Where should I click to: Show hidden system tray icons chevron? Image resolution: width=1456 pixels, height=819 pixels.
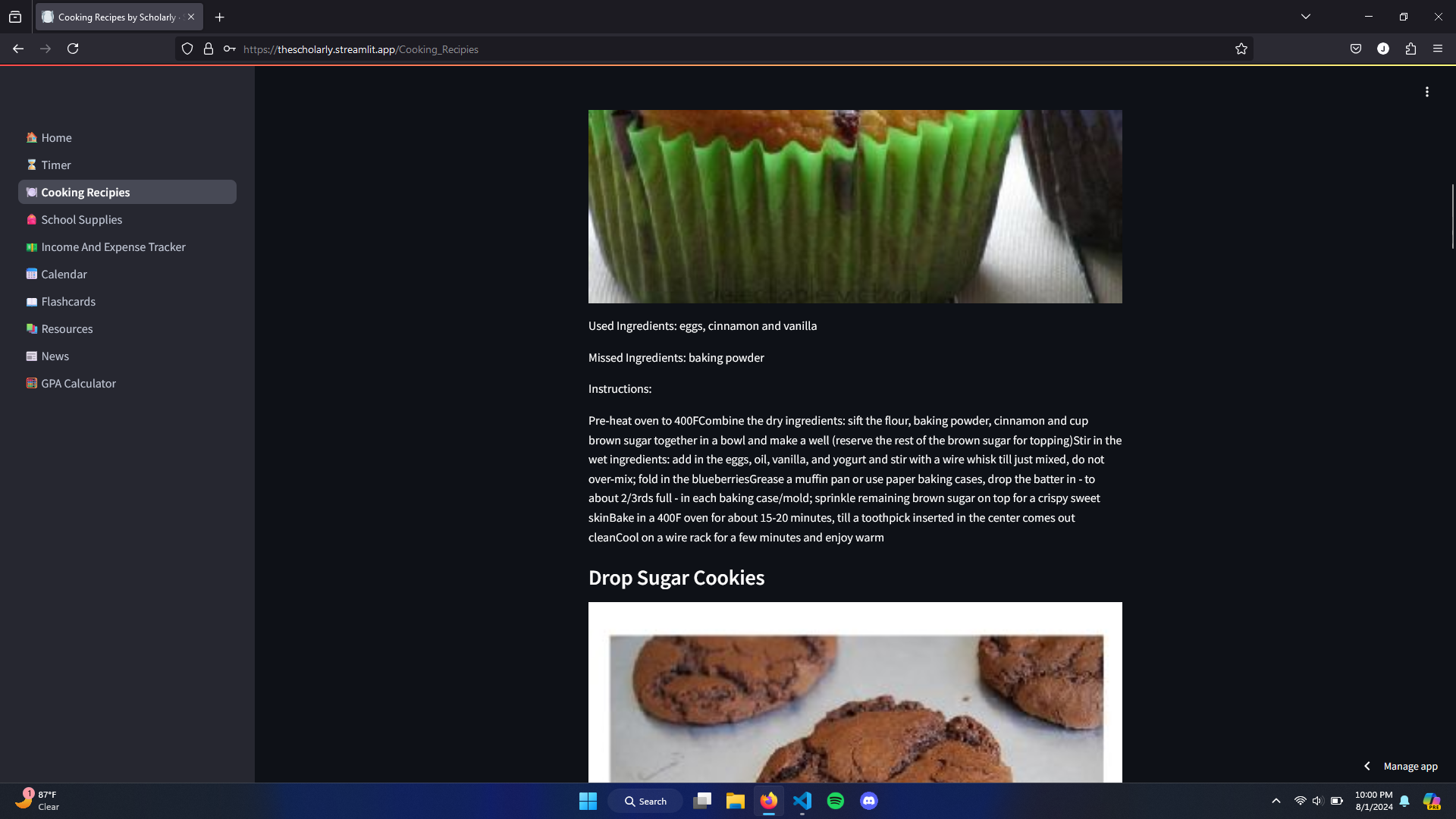1276,801
